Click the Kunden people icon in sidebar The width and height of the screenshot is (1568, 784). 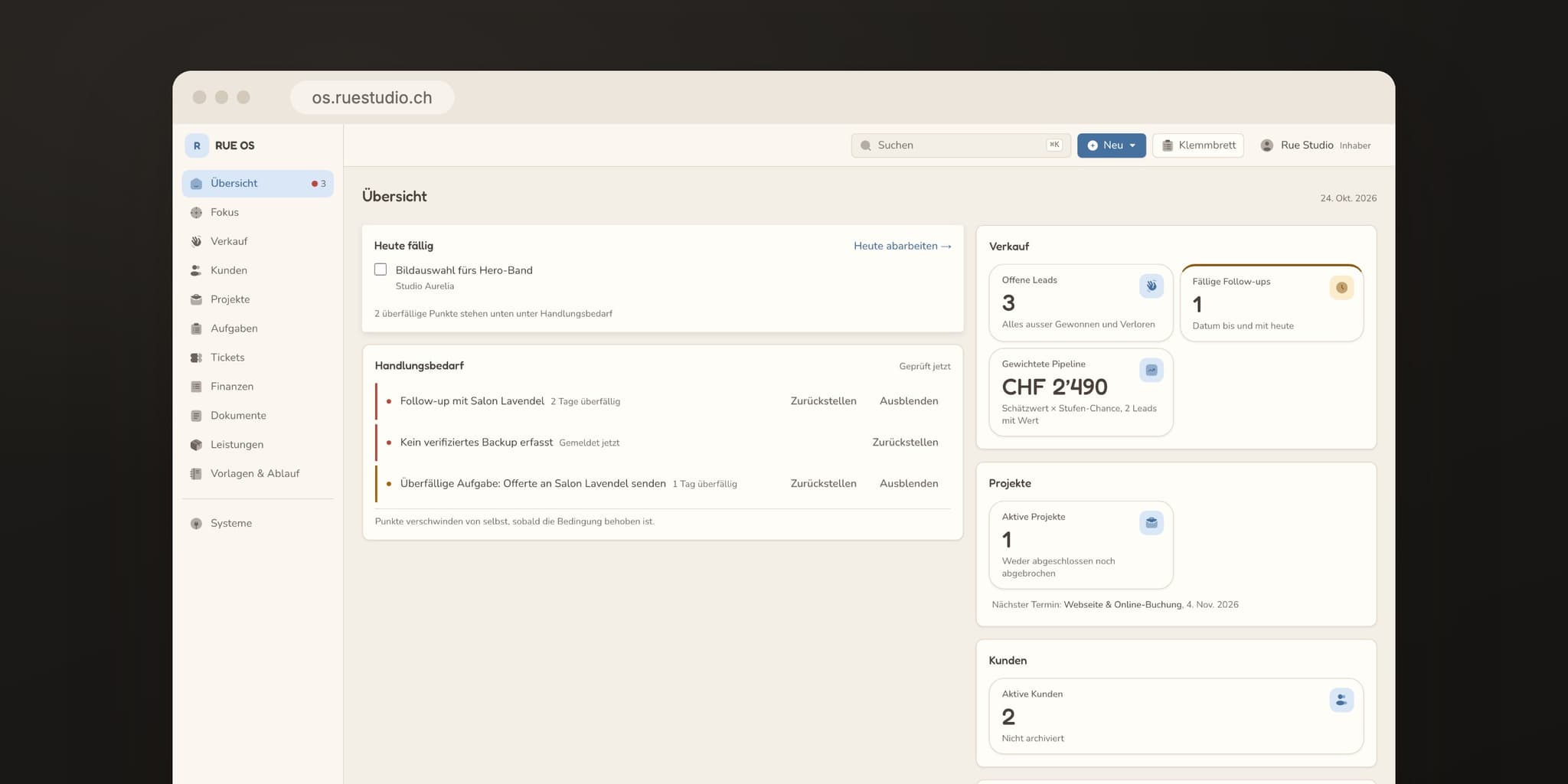tap(196, 271)
